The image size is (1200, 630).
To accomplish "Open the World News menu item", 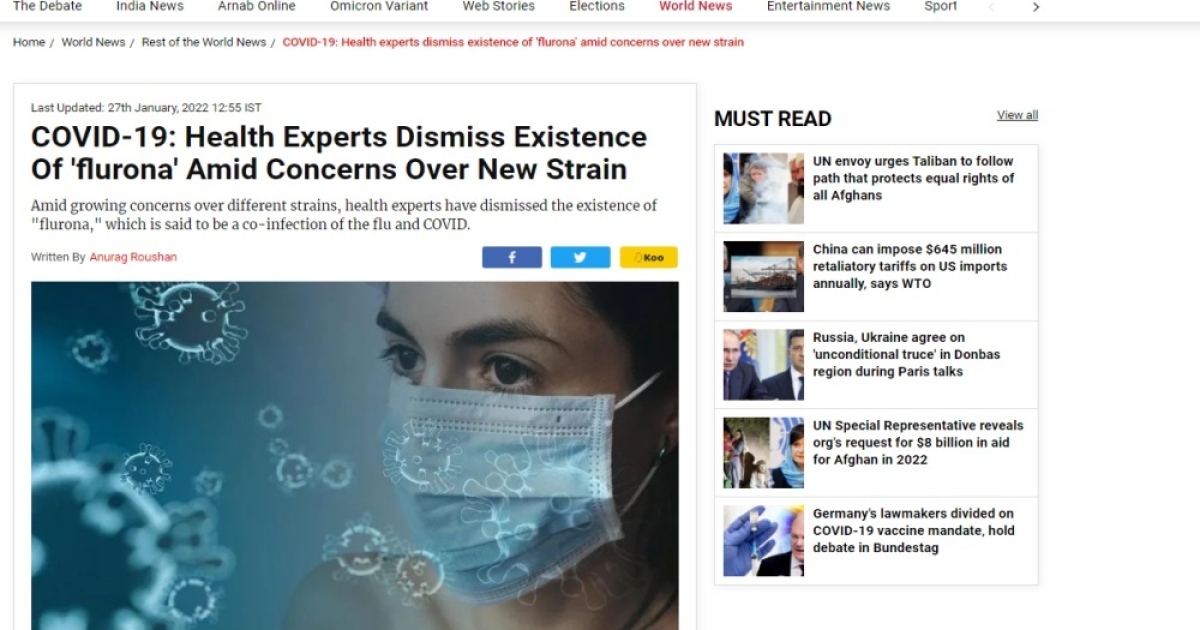I will click(696, 6).
